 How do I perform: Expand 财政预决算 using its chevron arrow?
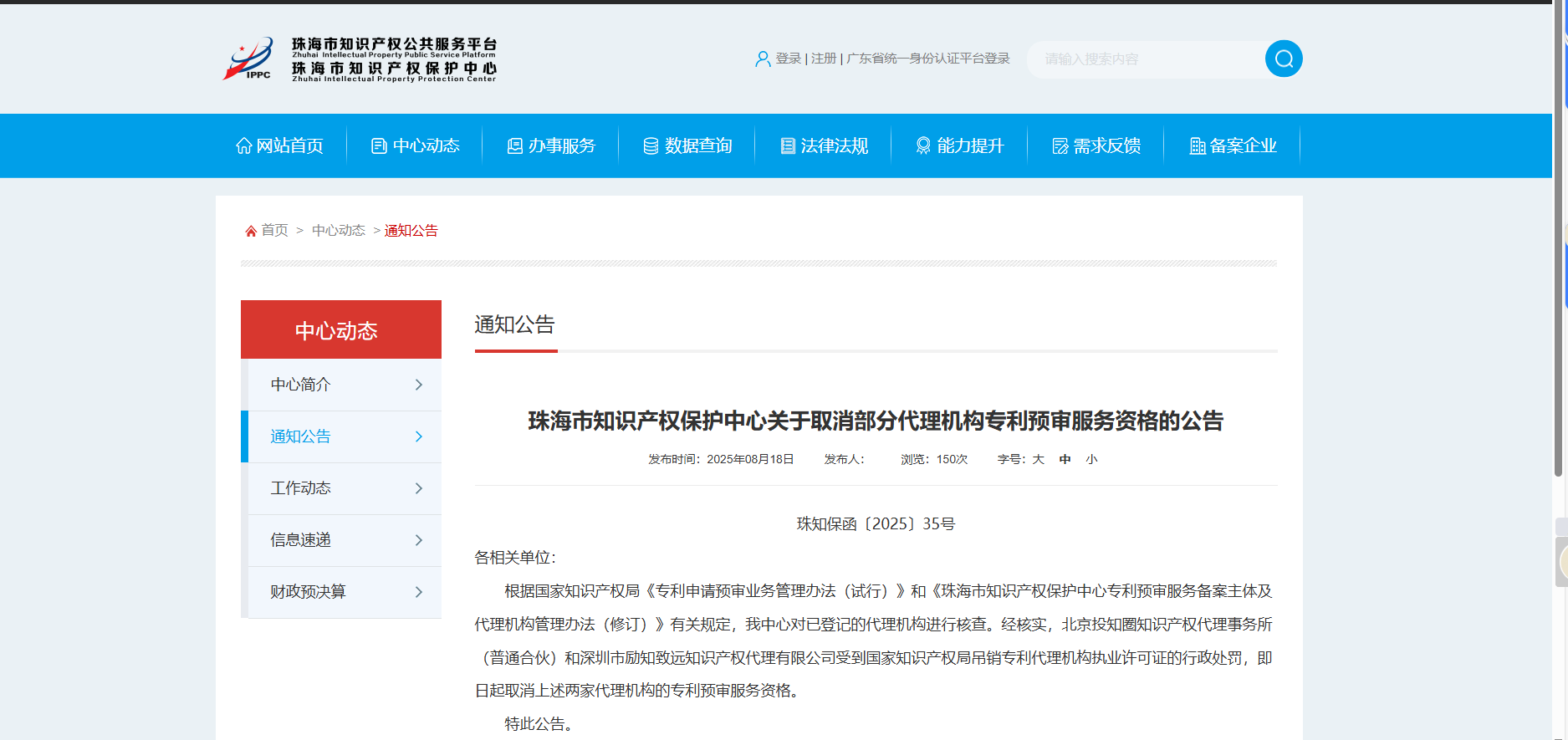pyautogui.click(x=419, y=592)
